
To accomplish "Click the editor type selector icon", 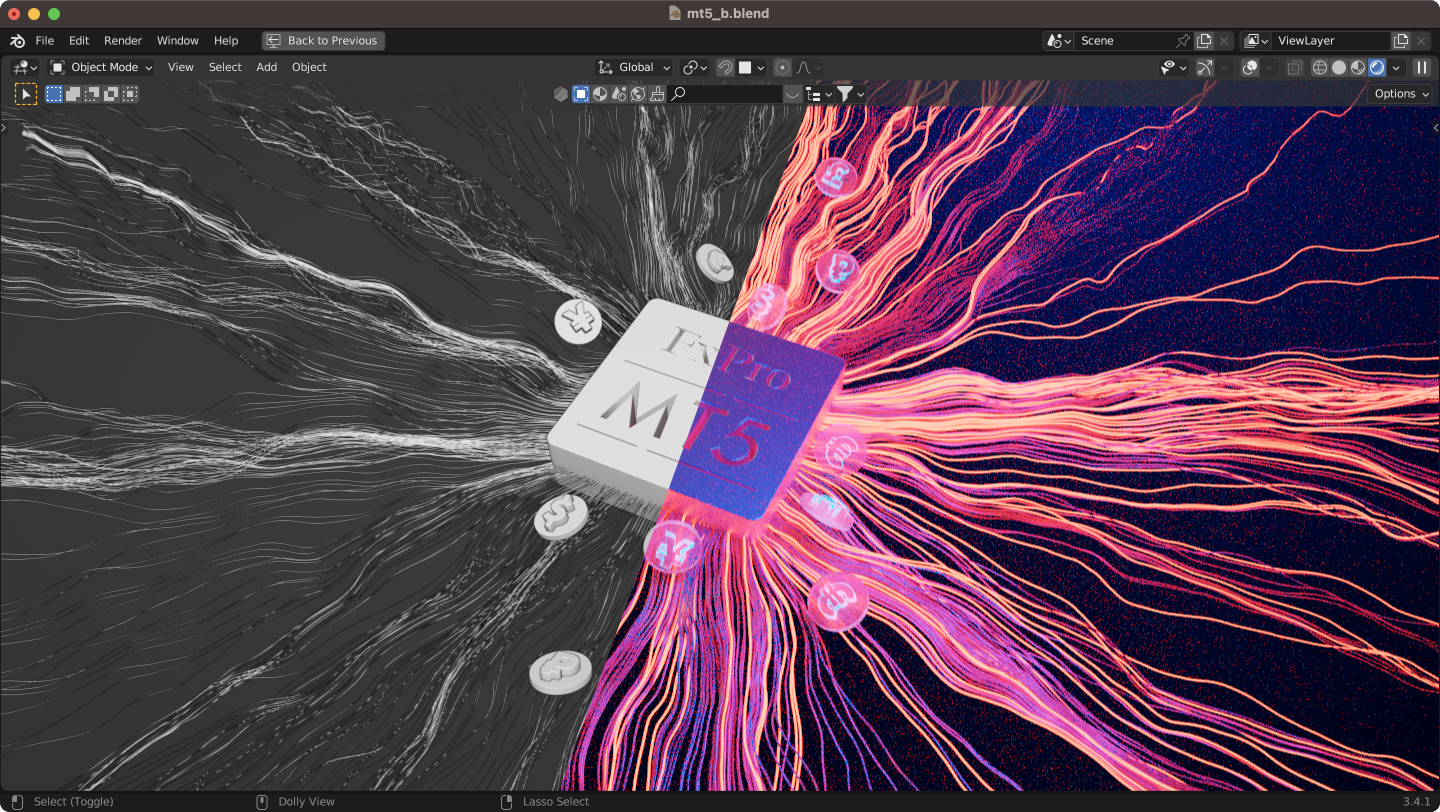I will (19, 67).
